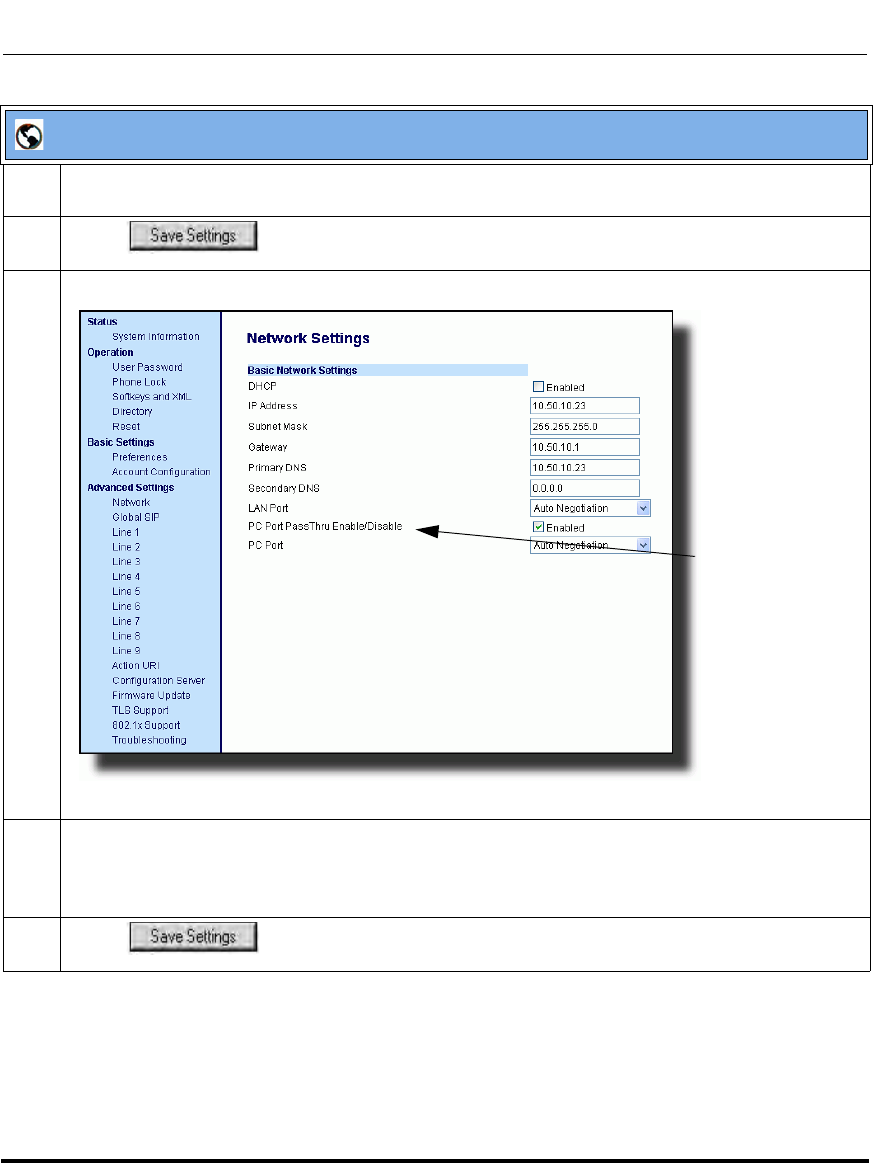Open Action URI page
This screenshot has width=873, height=1163.
[x=136, y=665]
